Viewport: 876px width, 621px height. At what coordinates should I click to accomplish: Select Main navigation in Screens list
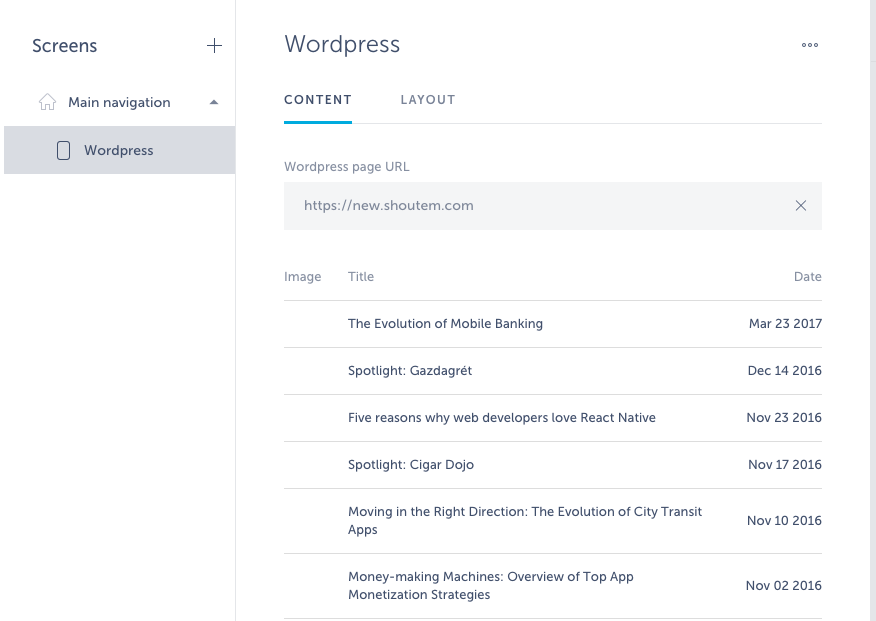[x=120, y=102]
